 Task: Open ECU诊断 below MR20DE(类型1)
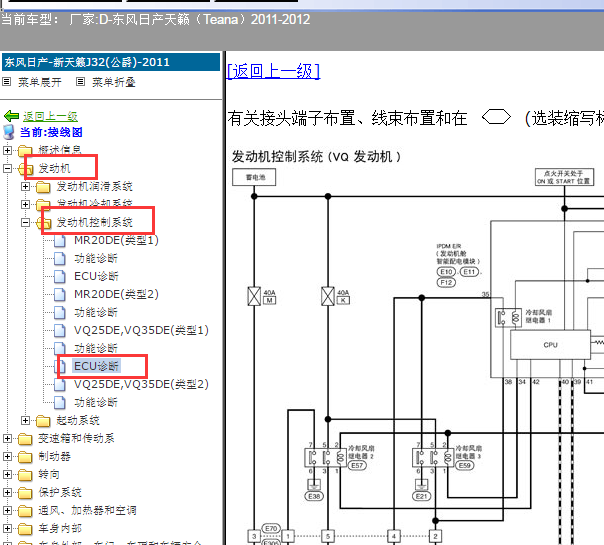pyautogui.click(x=96, y=276)
